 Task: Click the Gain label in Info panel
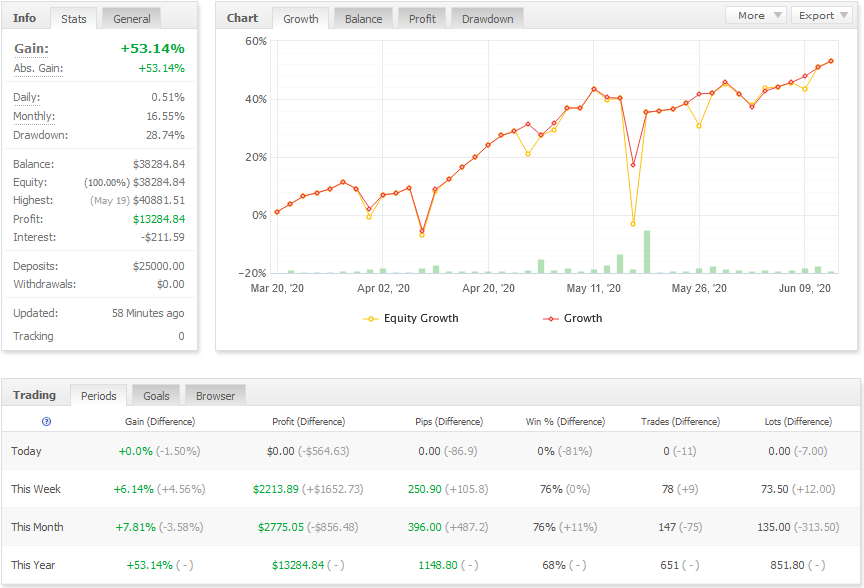[x=31, y=48]
